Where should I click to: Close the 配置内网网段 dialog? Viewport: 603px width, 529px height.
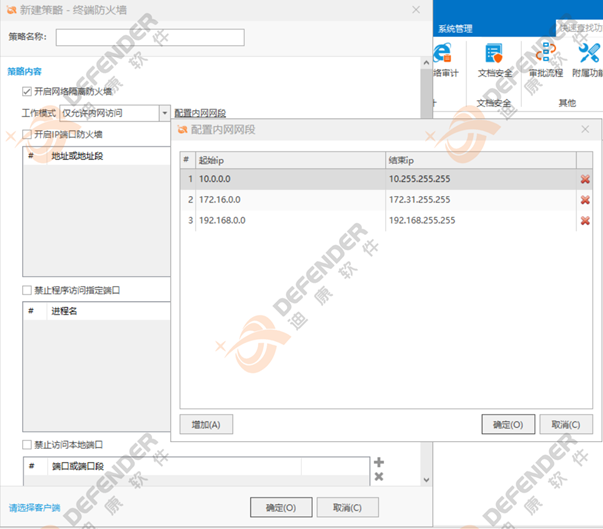pos(585,130)
